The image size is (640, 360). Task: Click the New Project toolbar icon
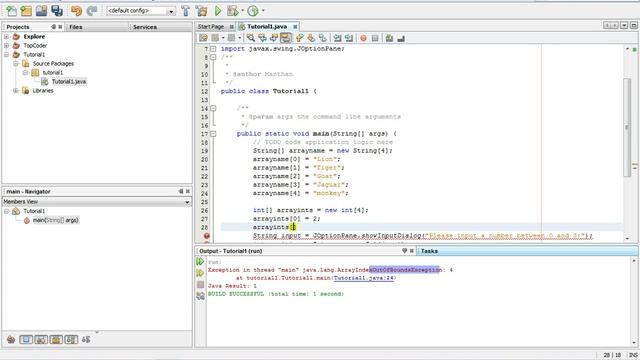(27, 11)
